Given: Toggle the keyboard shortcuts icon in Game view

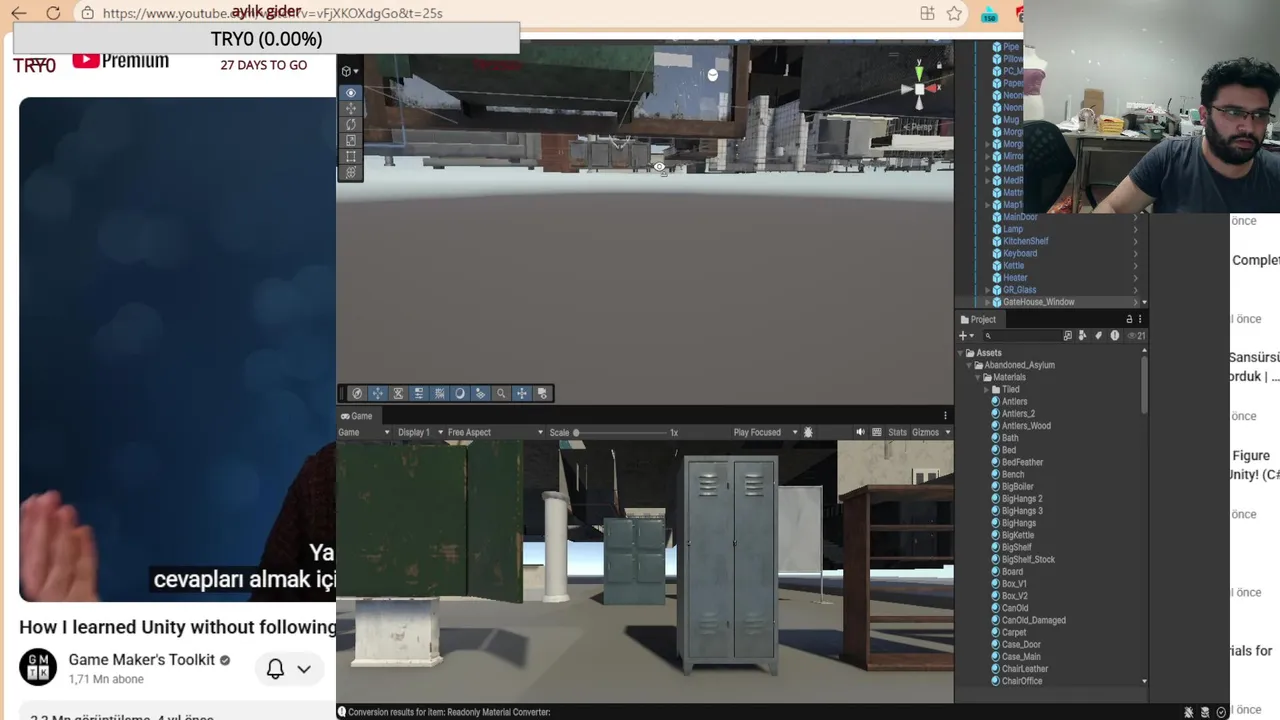Looking at the screenshot, I should click(x=877, y=433).
